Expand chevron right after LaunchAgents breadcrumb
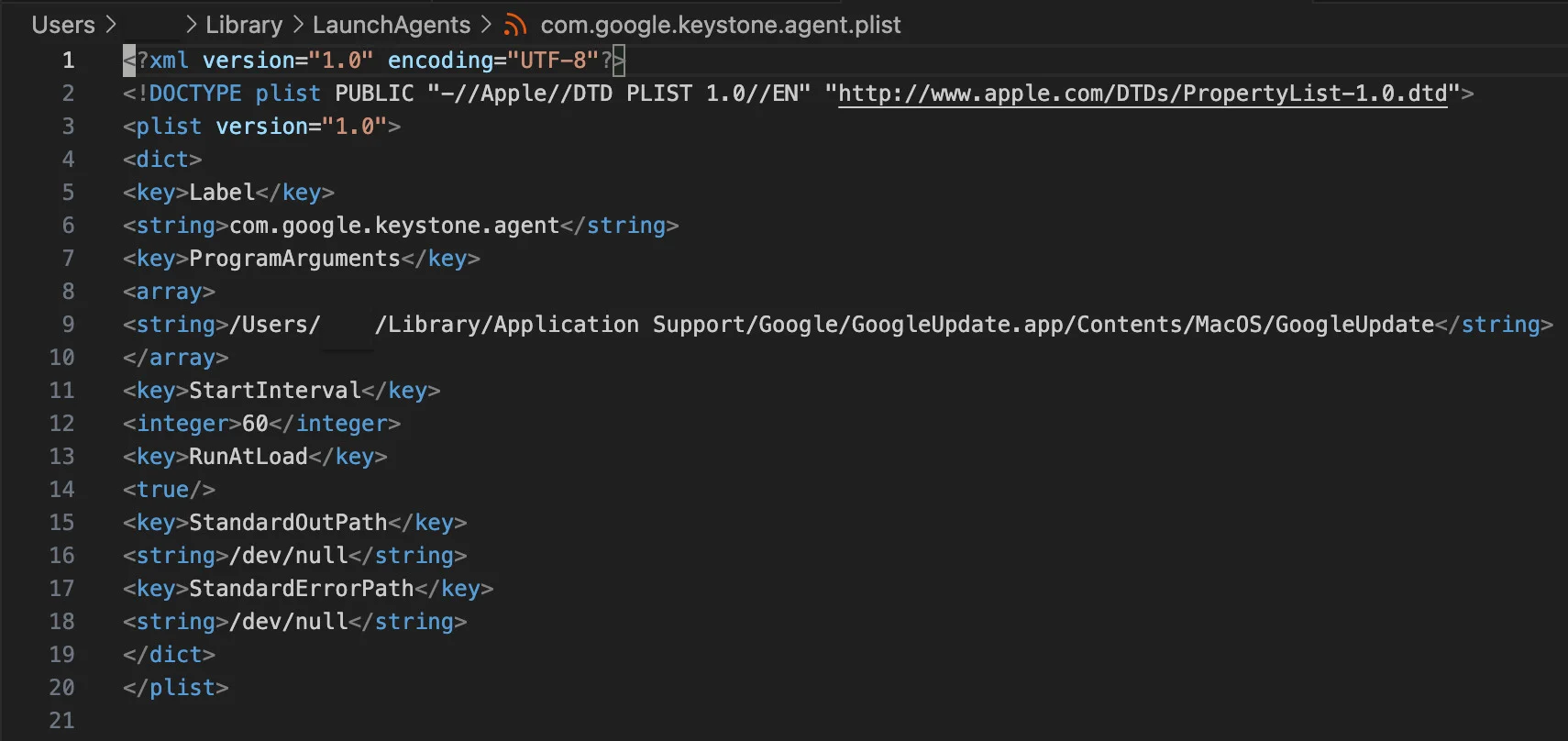1568x741 pixels. click(486, 25)
